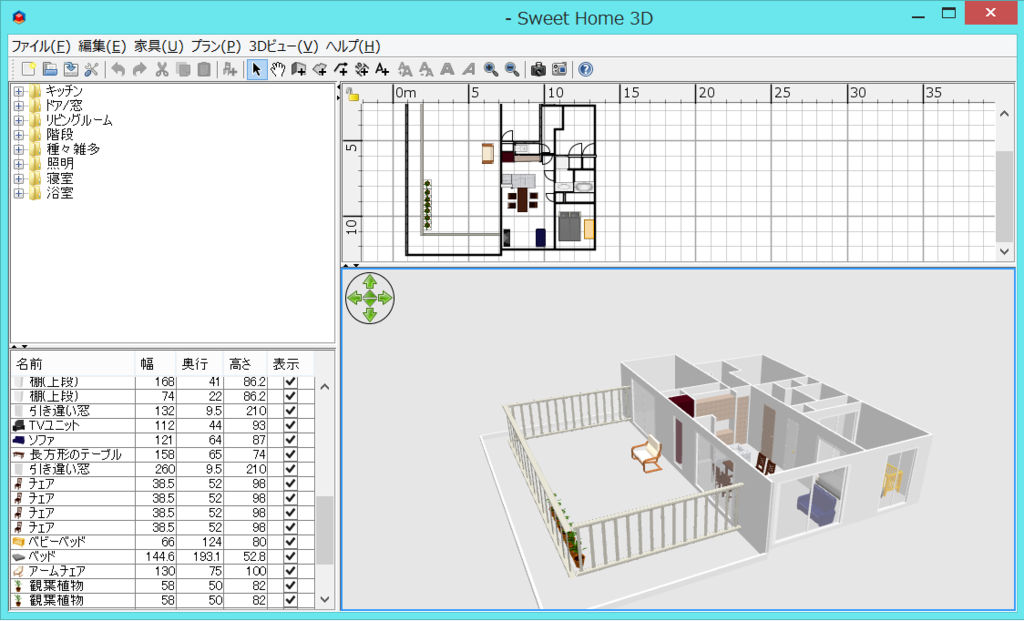Decrease the text size icon
Viewport: 1024px width, 621px height.
pyautogui.click(x=426, y=69)
